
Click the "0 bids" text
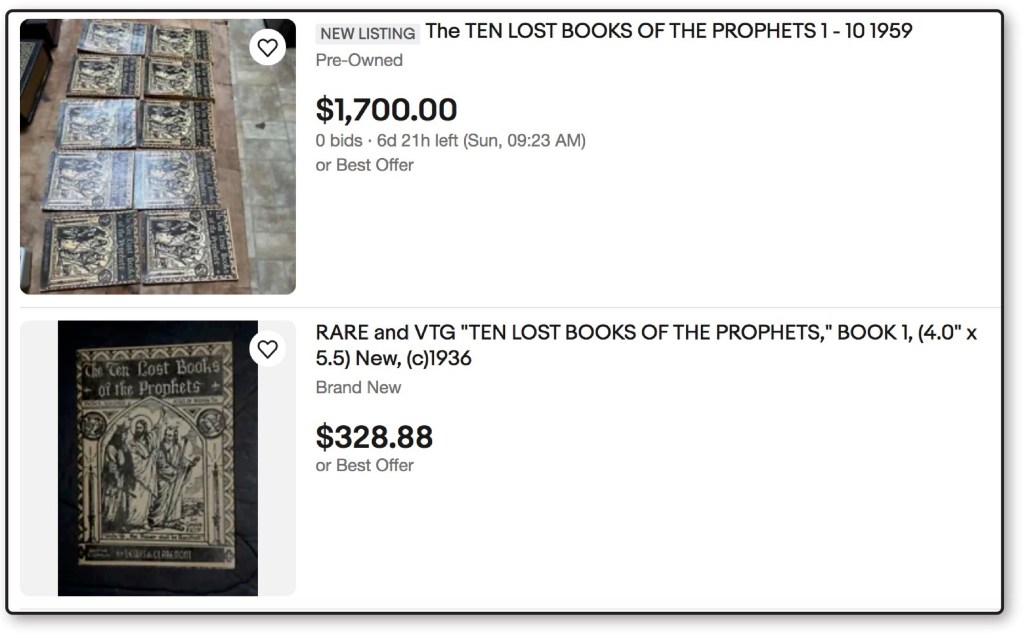click(x=339, y=140)
